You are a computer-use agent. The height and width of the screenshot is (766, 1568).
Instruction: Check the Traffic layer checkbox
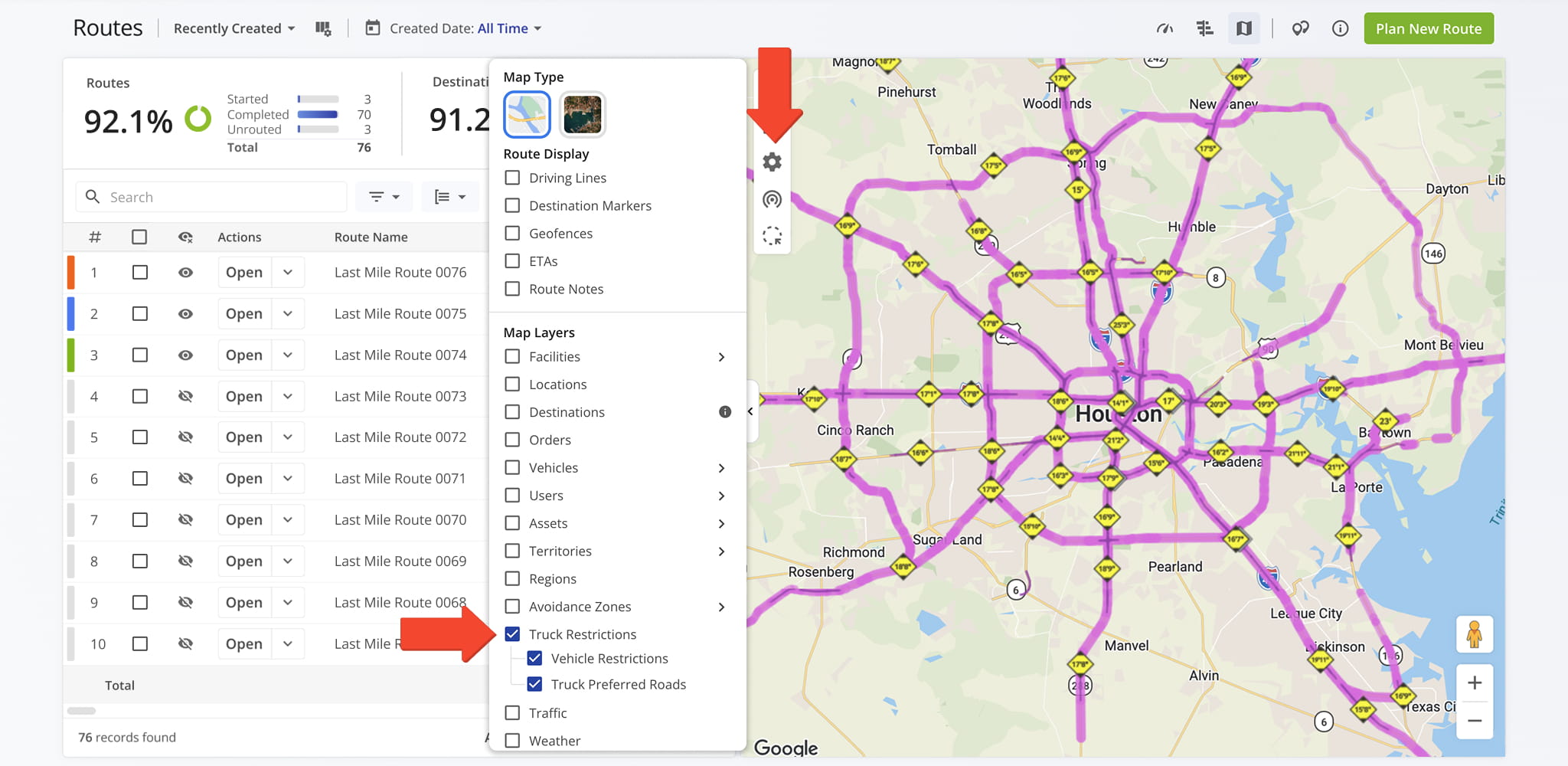coord(512,713)
